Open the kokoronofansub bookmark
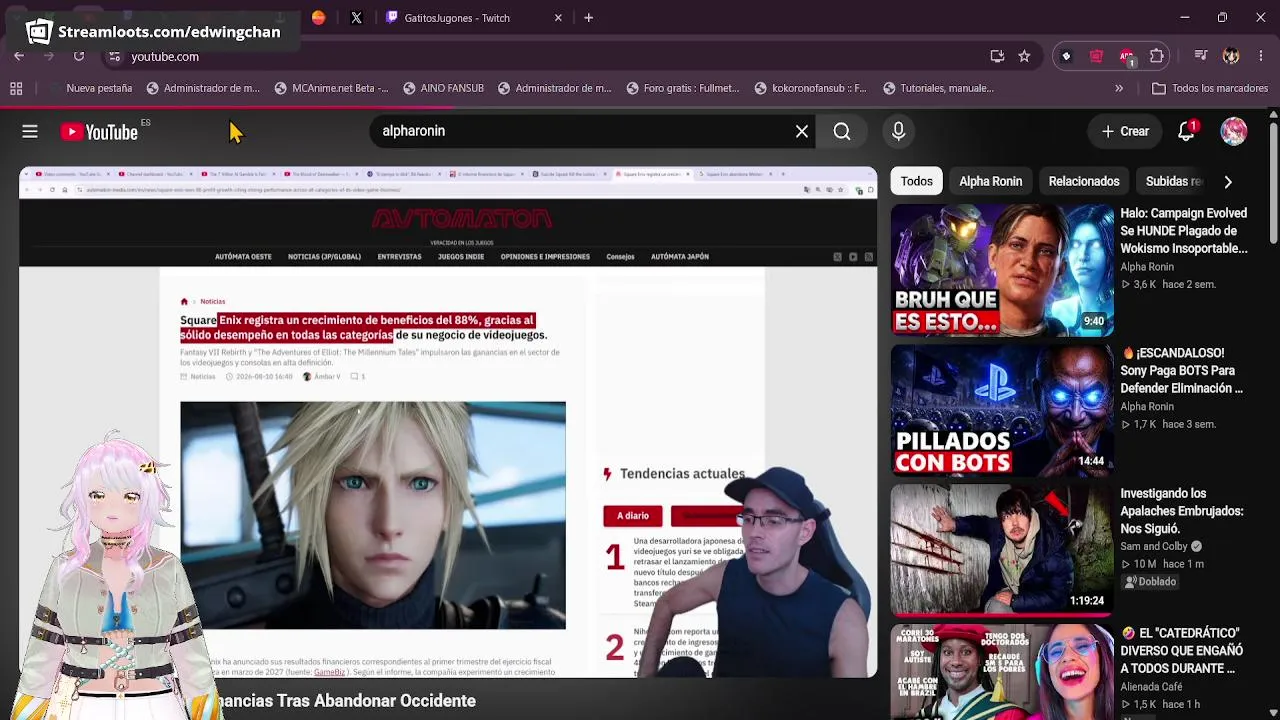The image size is (1280, 720). pos(810,88)
